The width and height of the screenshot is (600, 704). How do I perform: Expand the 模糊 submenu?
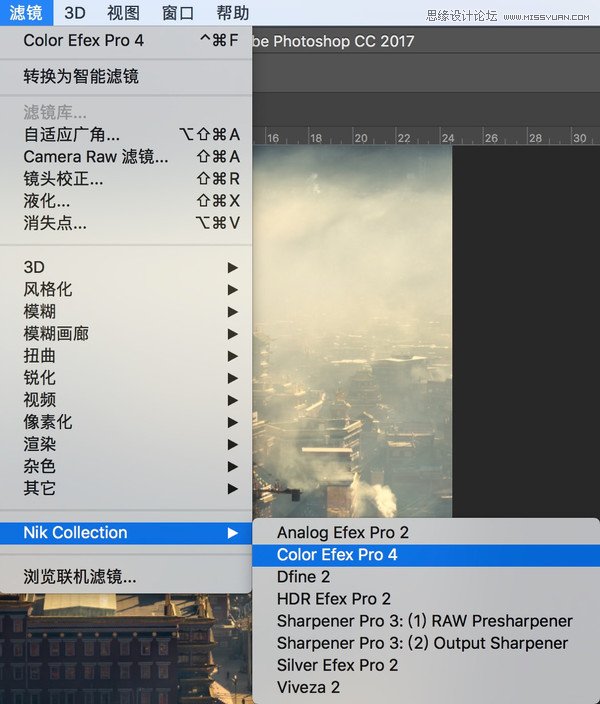(126, 311)
